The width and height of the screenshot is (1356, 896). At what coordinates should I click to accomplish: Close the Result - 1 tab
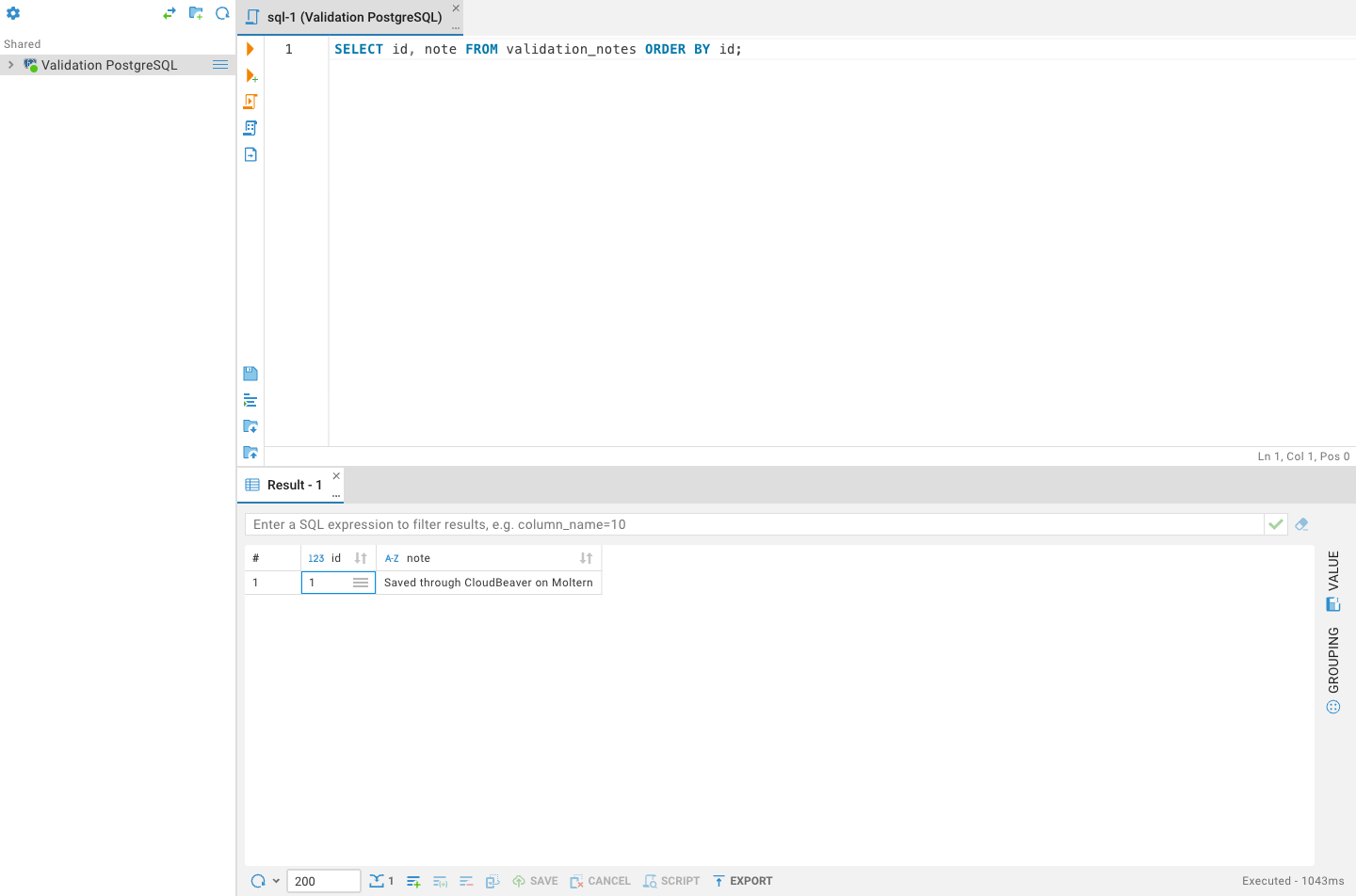(x=336, y=476)
